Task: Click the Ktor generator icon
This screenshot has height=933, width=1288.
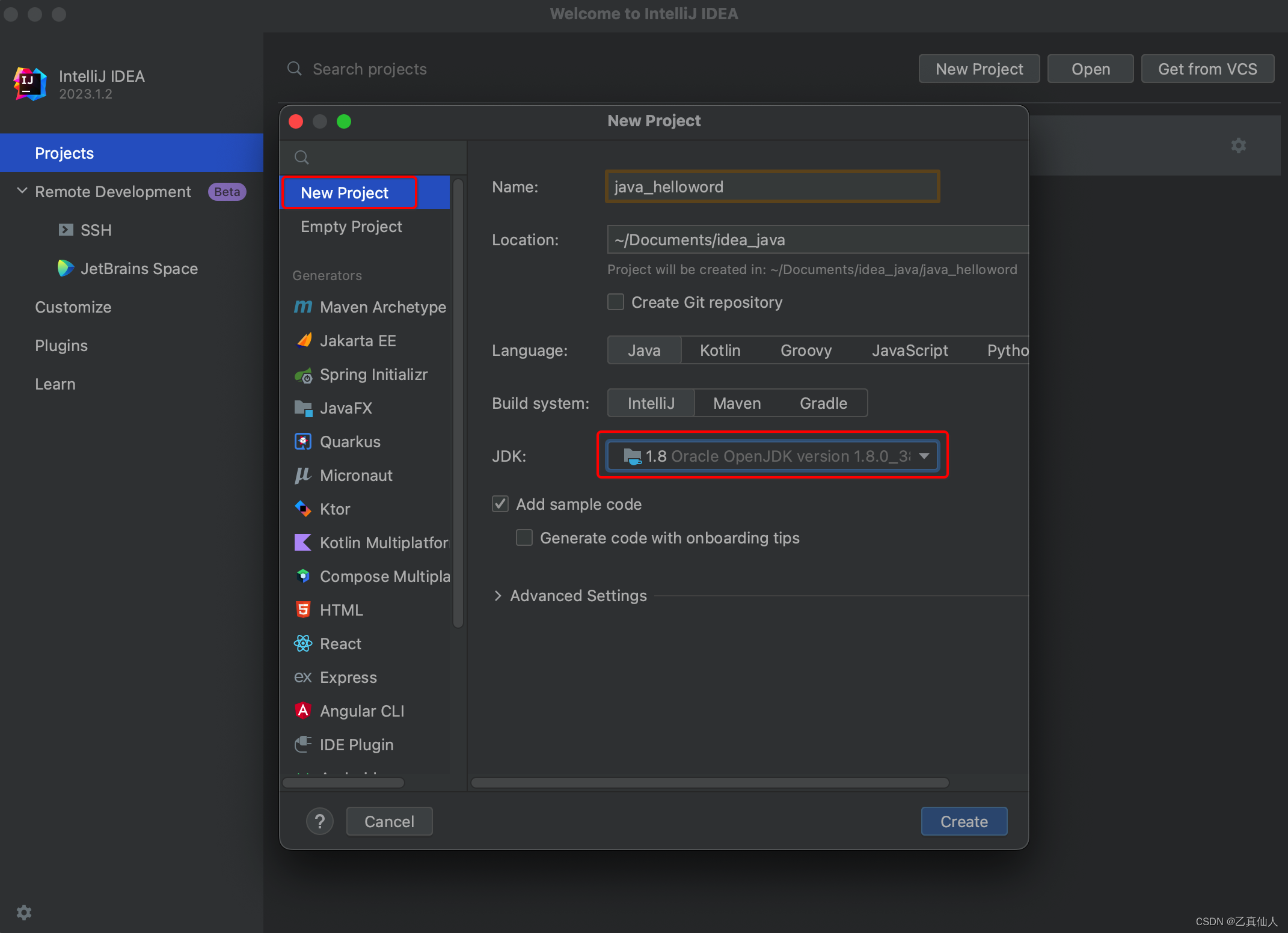Action: click(x=303, y=509)
